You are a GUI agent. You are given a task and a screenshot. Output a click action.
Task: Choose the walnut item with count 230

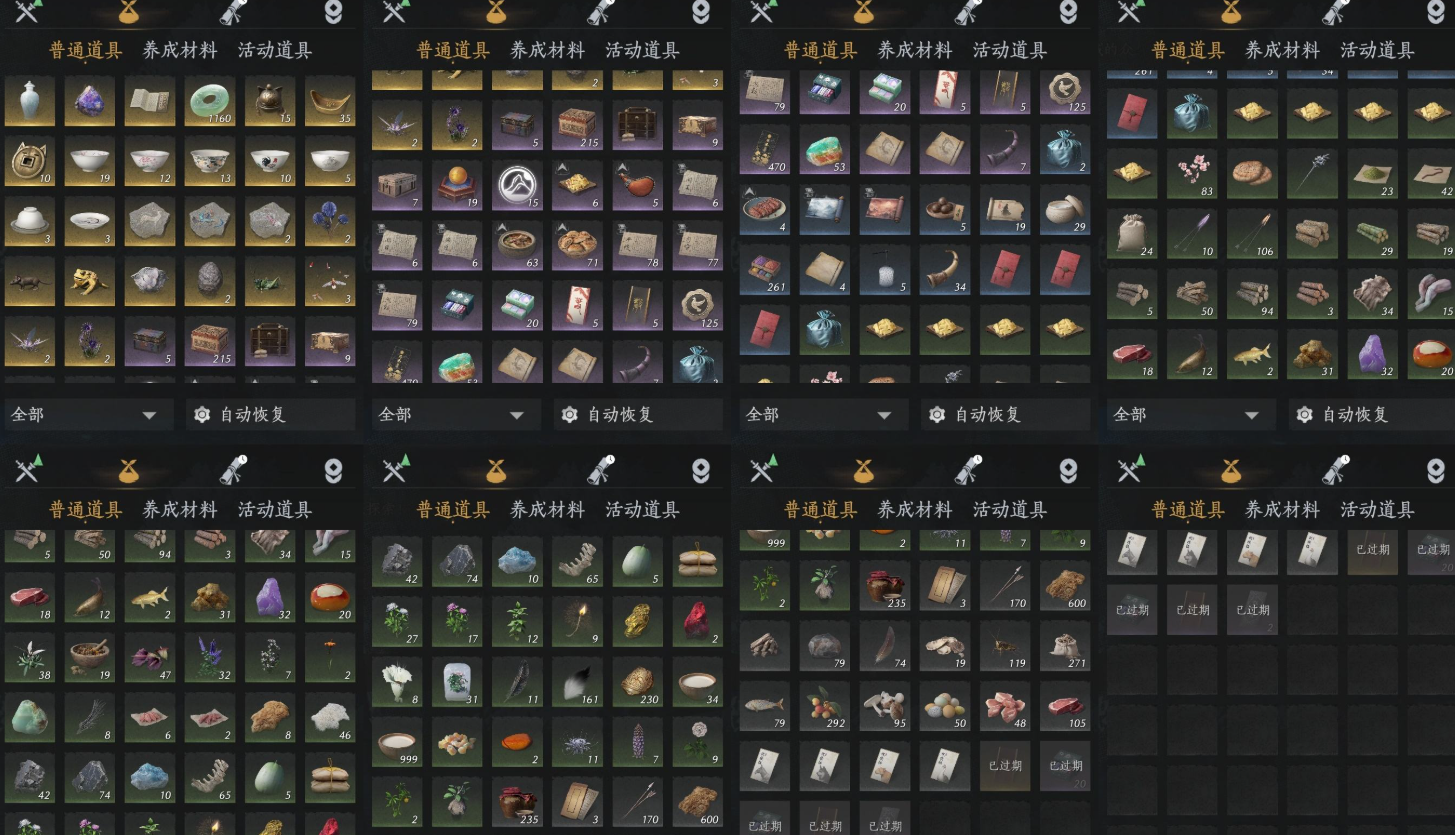click(x=637, y=682)
